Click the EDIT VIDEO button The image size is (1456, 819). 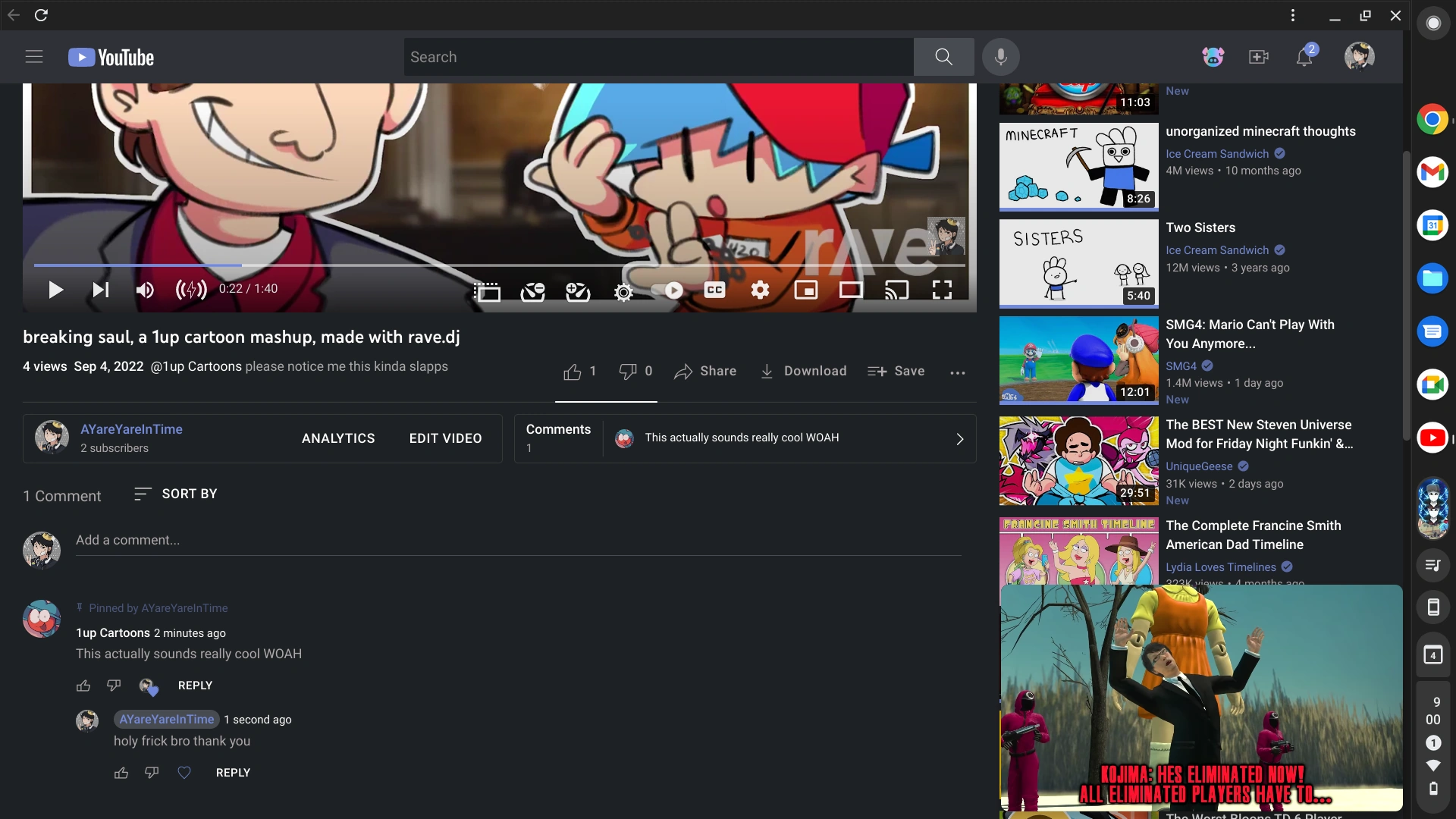pyautogui.click(x=445, y=438)
